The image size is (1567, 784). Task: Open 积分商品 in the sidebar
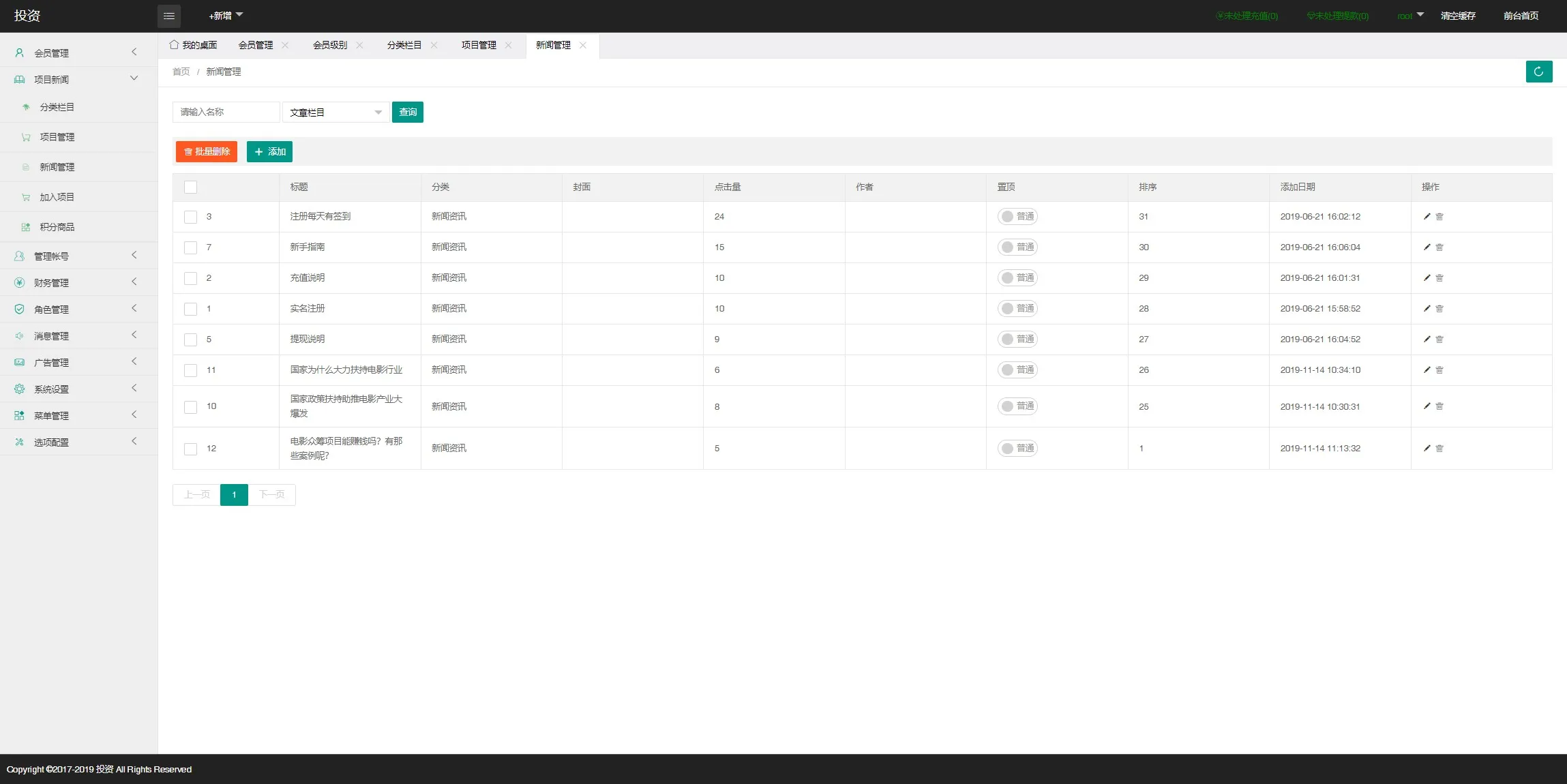57,227
